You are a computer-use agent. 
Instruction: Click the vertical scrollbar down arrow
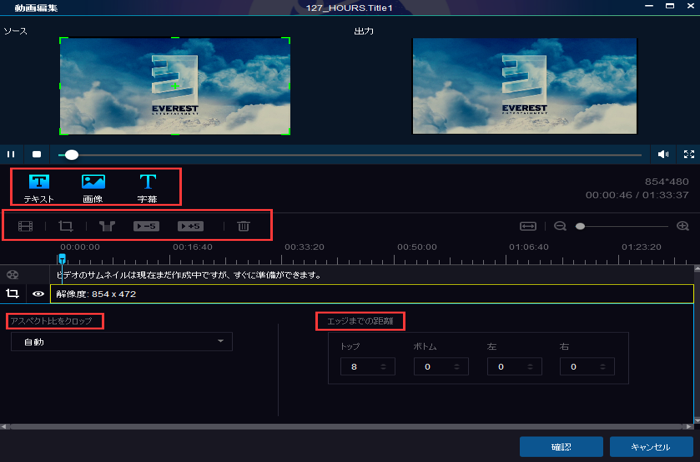(x=697, y=420)
